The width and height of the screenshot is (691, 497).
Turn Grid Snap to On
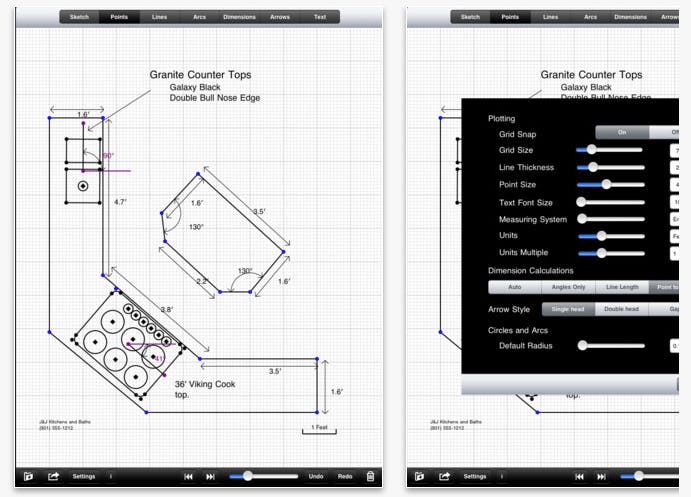click(x=621, y=132)
